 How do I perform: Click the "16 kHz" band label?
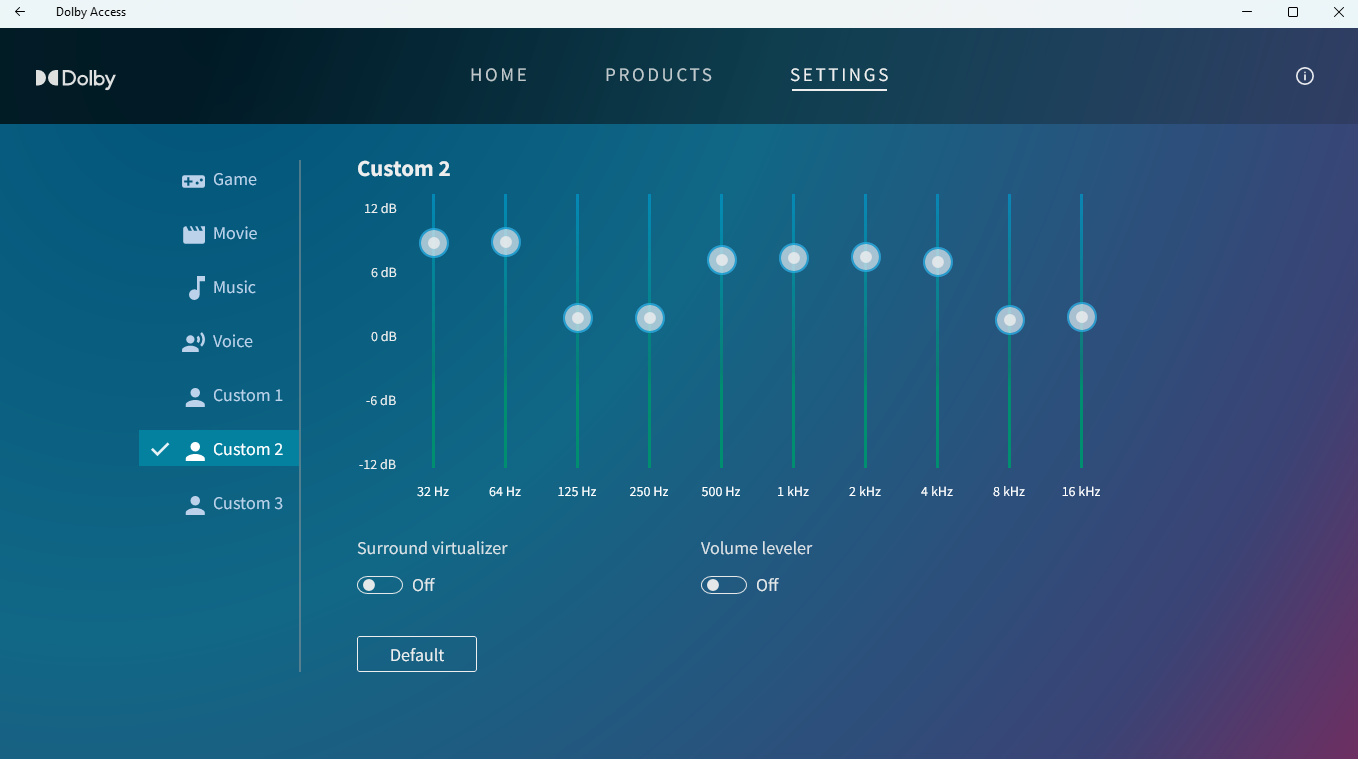coord(1081,491)
